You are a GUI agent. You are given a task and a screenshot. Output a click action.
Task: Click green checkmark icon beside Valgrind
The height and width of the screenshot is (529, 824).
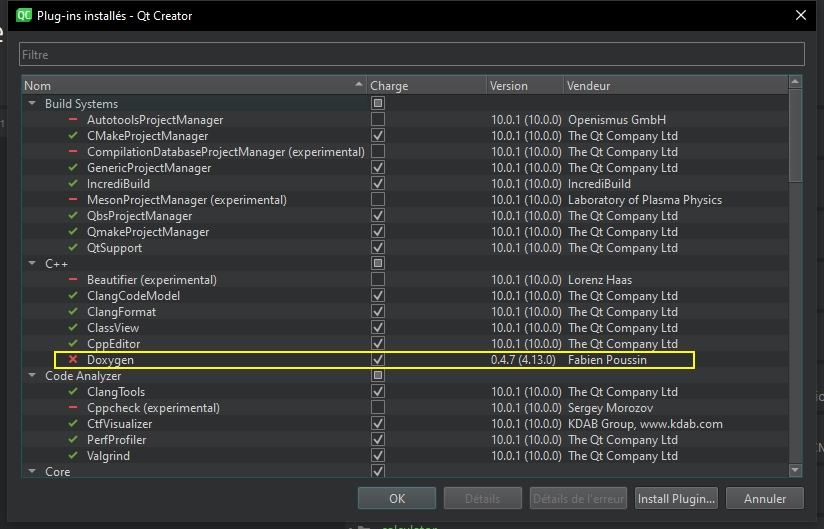point(73,455)
